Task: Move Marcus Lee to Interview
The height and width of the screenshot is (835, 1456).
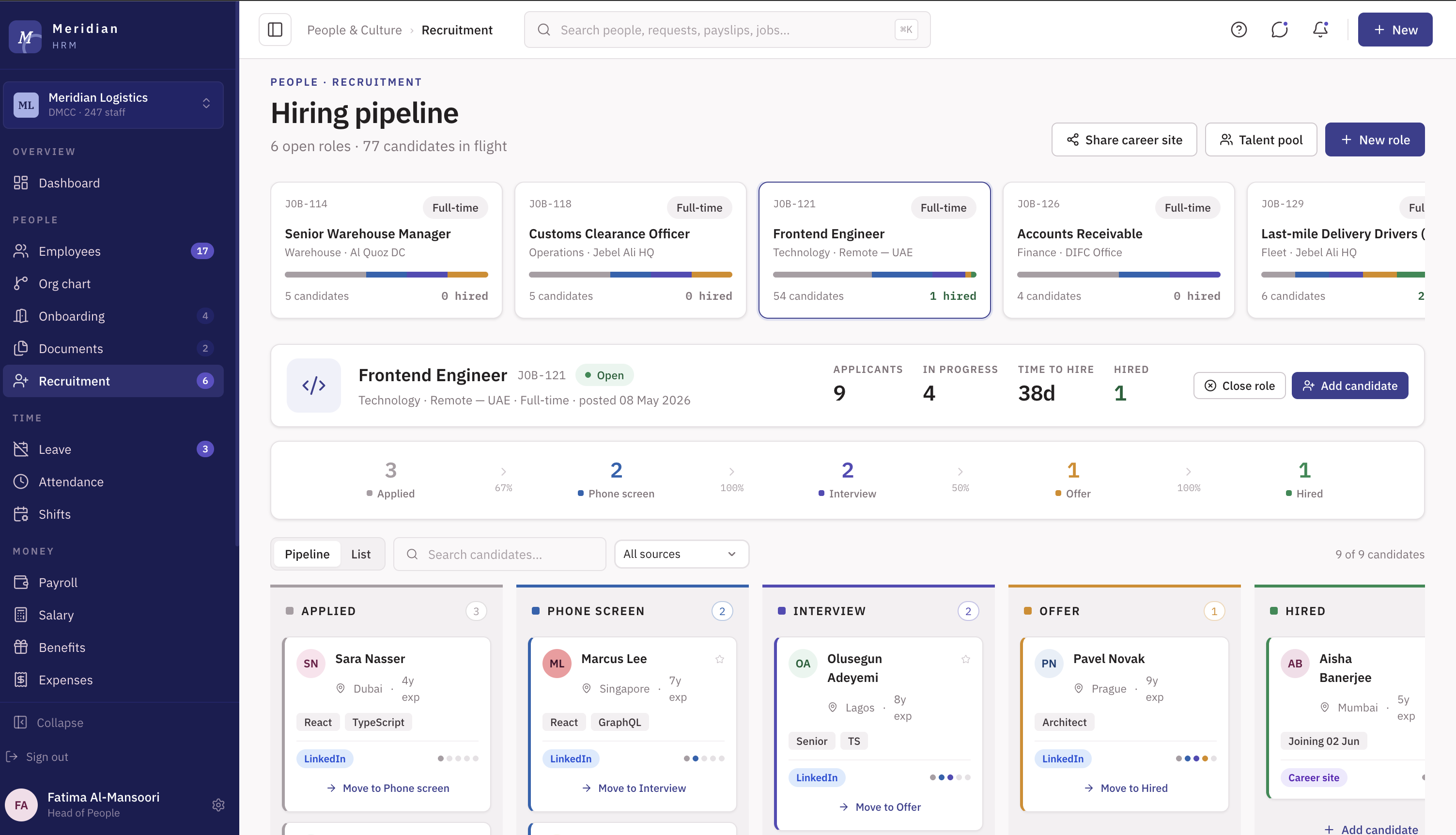Action: pos(634,788)
